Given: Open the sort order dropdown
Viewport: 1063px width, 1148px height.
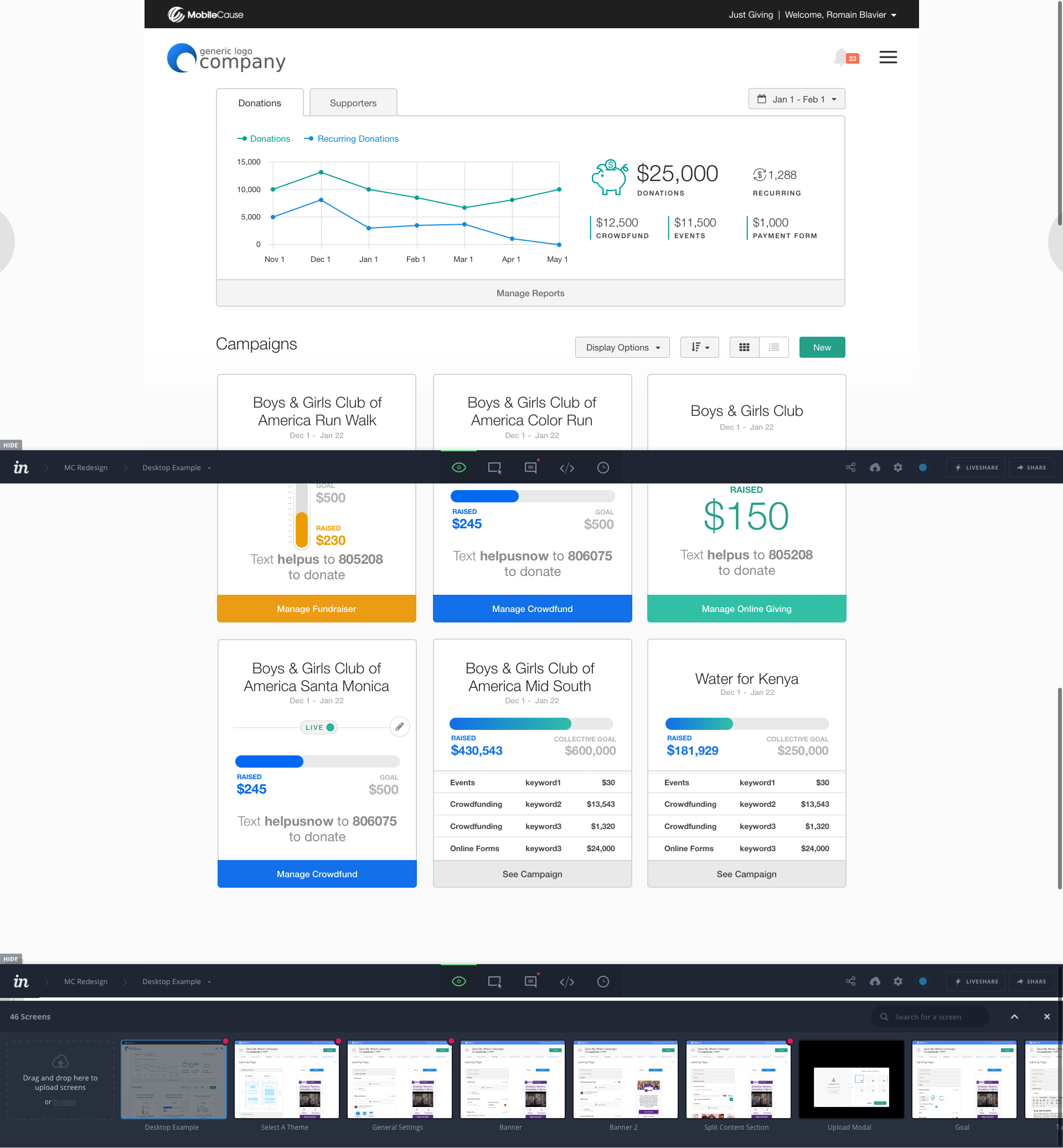Looking at the screenshot, I should [699, 347].
